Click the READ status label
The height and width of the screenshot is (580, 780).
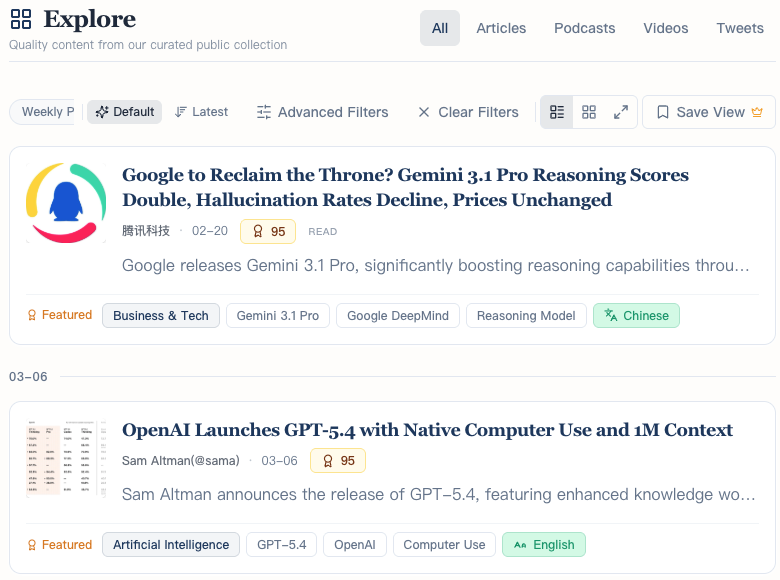(x=322, y=231)
